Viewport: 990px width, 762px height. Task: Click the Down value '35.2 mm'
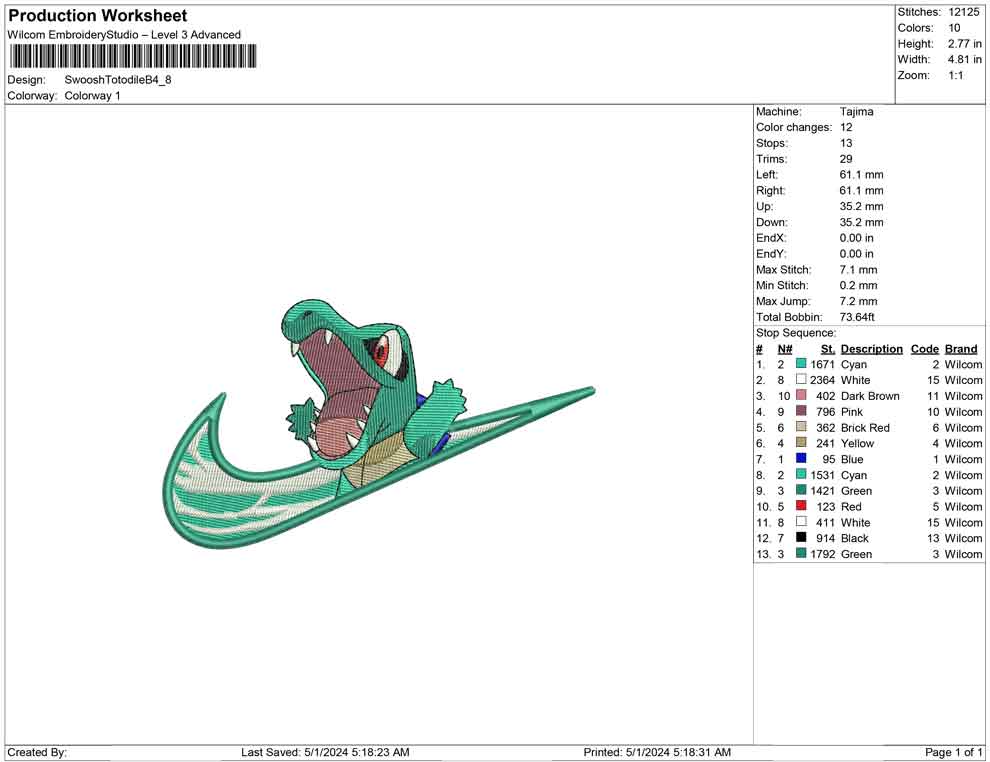pyautogui.click(x=861, y=222)
